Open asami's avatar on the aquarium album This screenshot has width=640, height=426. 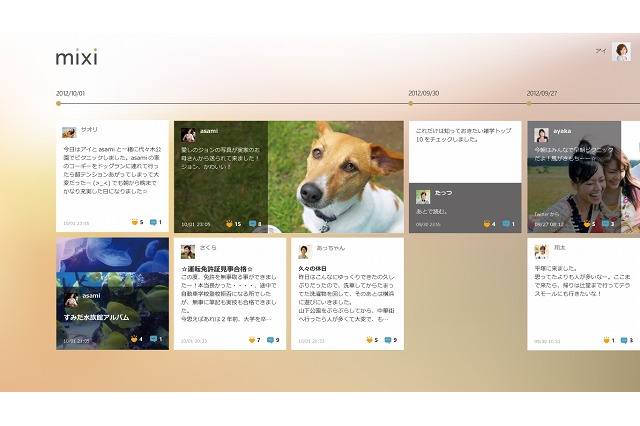(x=71, y=300)
